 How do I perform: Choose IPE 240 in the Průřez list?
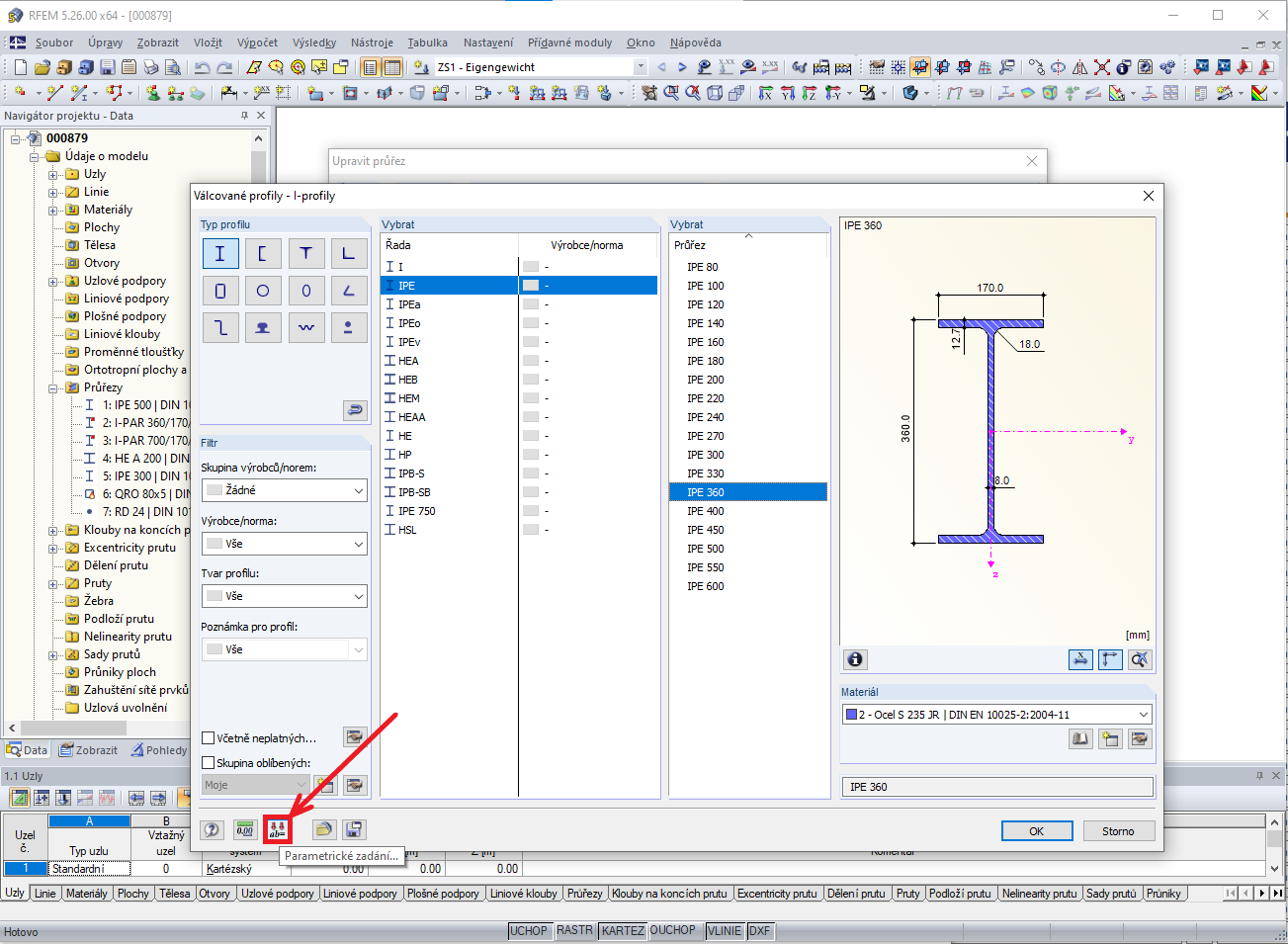coord(748,417)
